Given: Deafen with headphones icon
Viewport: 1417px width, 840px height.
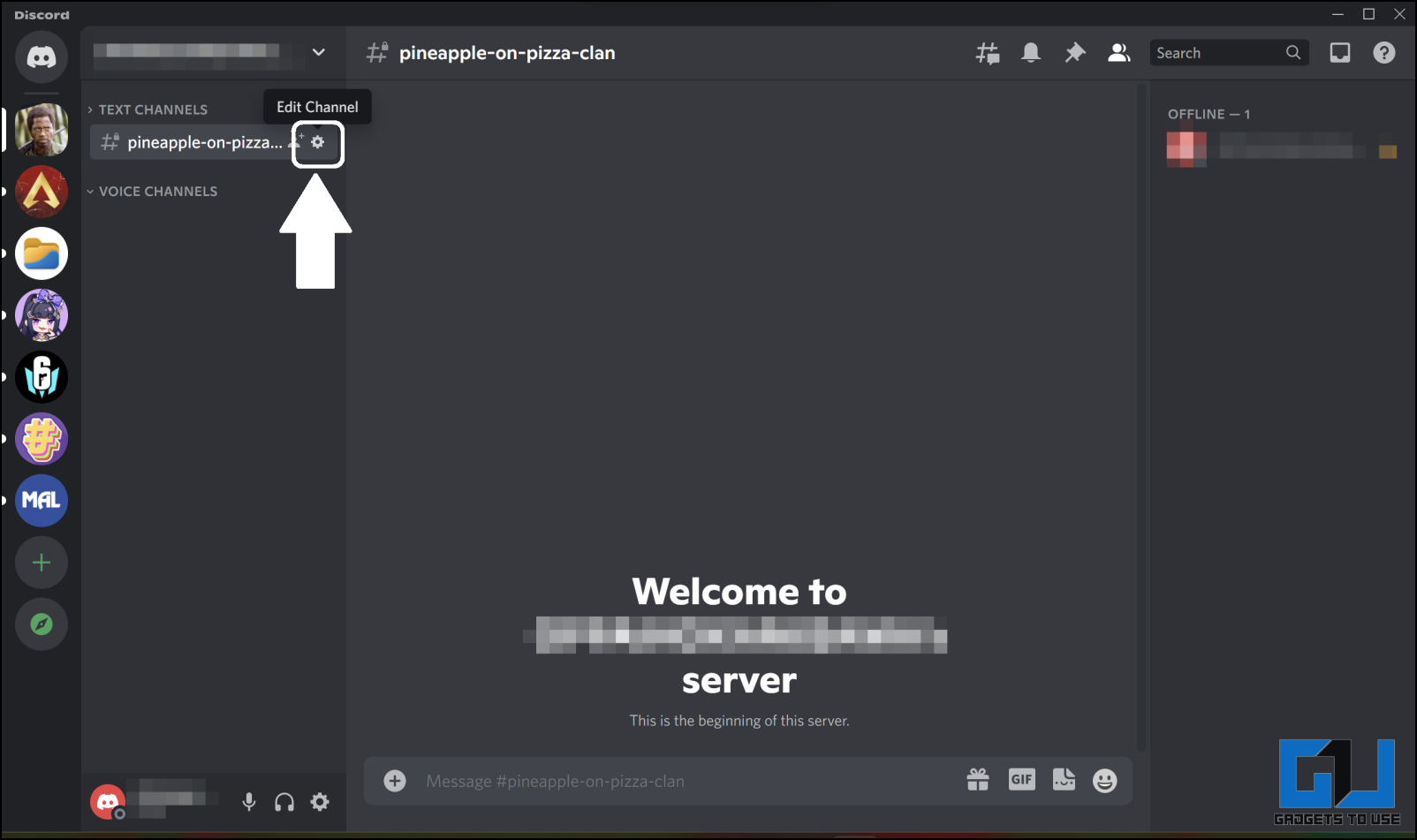Looking at the screenshot, I should click(284, 802).
